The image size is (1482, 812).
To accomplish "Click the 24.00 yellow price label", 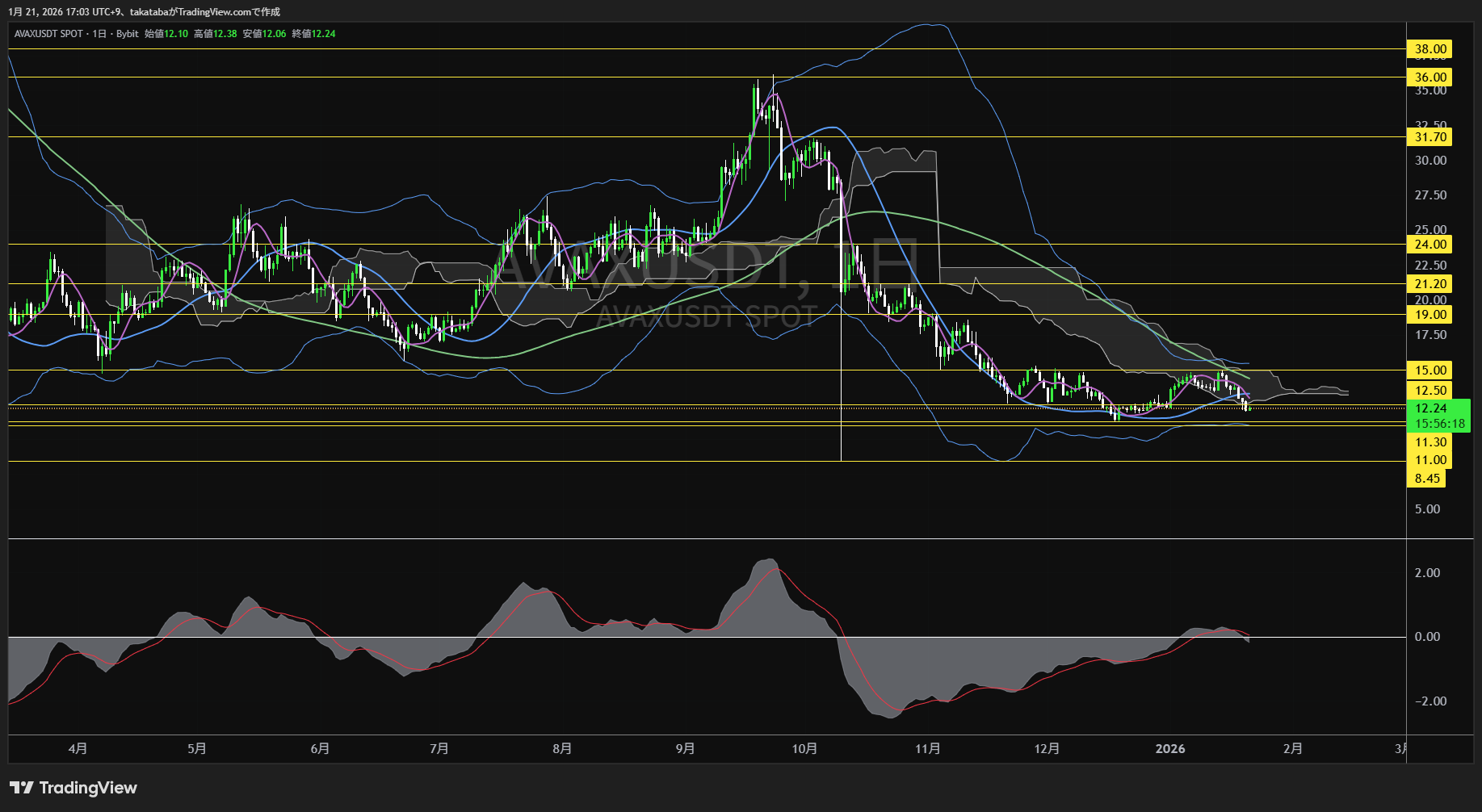I will pyautogui.click(x=1430, y=245).
